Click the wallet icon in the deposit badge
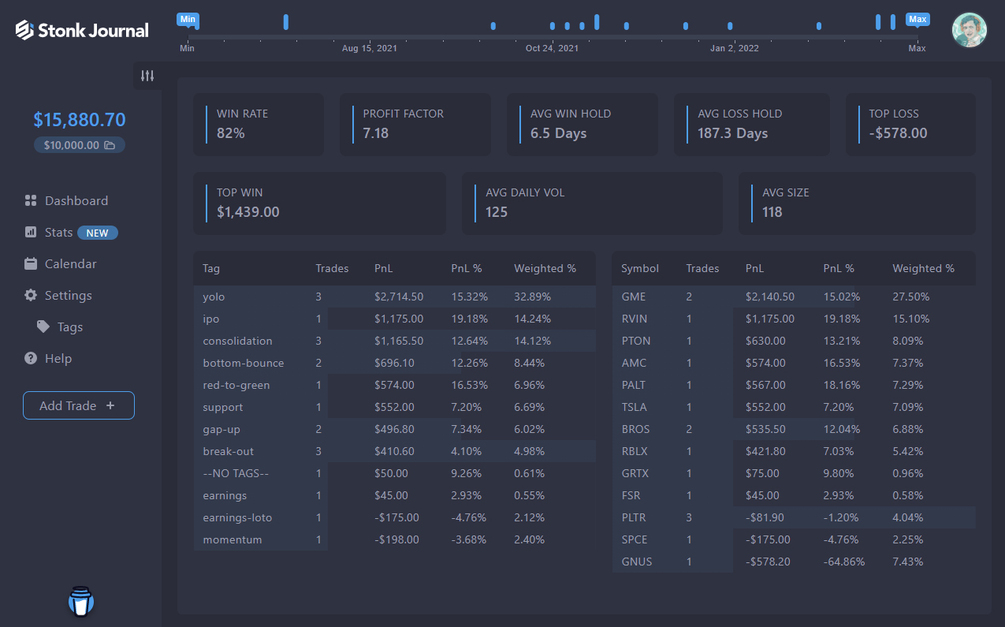Viewport: 1005px width, 627px height. pos(110,145)
